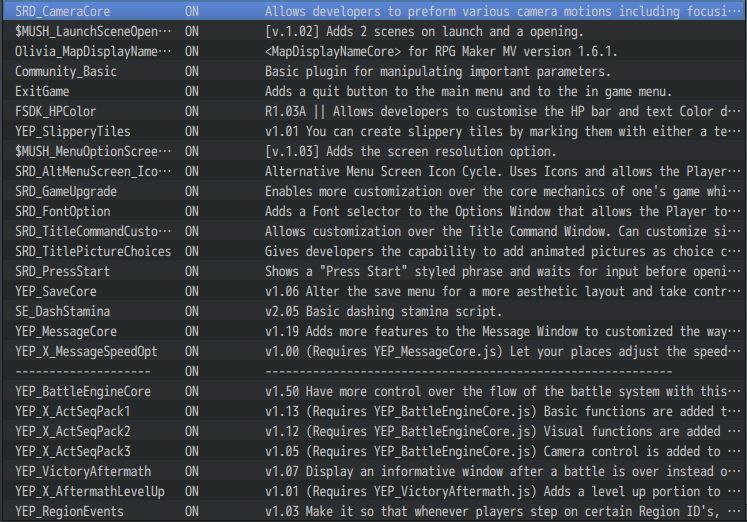
Task: Click the YEP_RegionEvents plugin name
Action: [x=70, y=511]
